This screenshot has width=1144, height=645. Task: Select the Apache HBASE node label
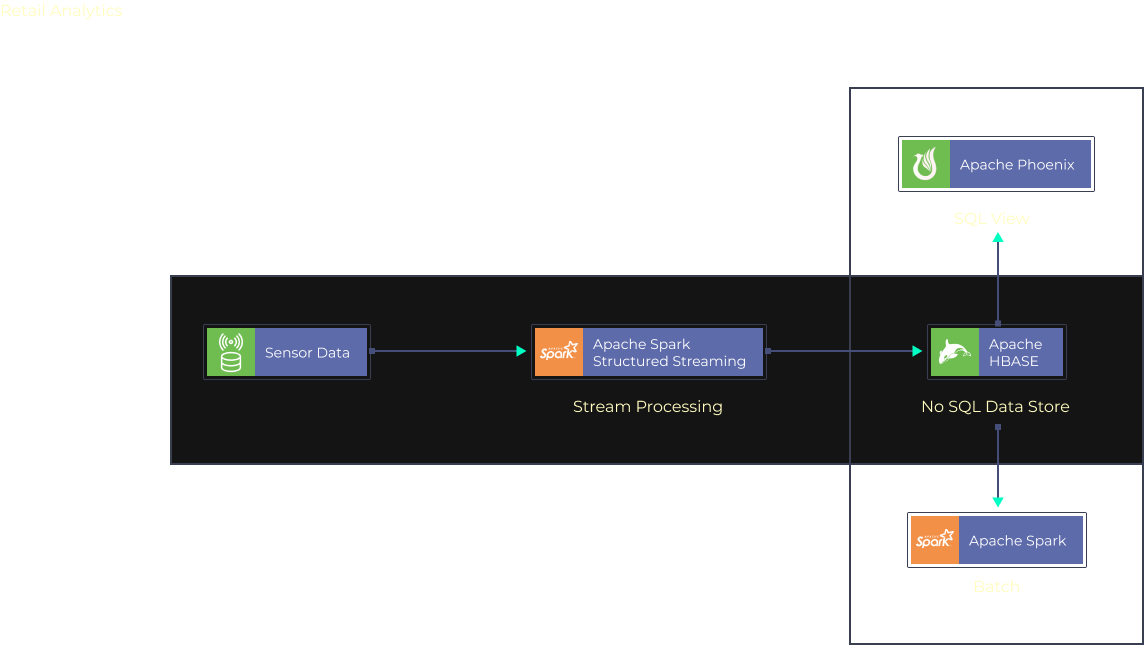(x=1014, y=353)
